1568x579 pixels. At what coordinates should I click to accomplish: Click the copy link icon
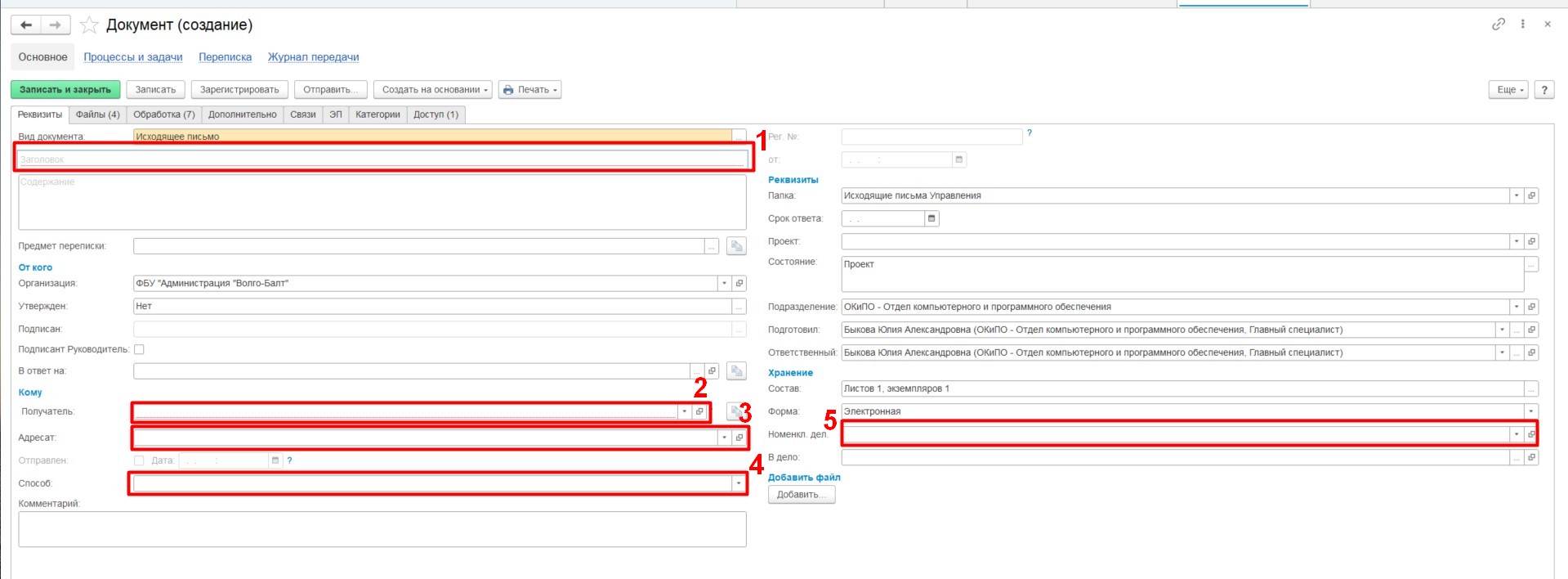(x=1498, y=25)
